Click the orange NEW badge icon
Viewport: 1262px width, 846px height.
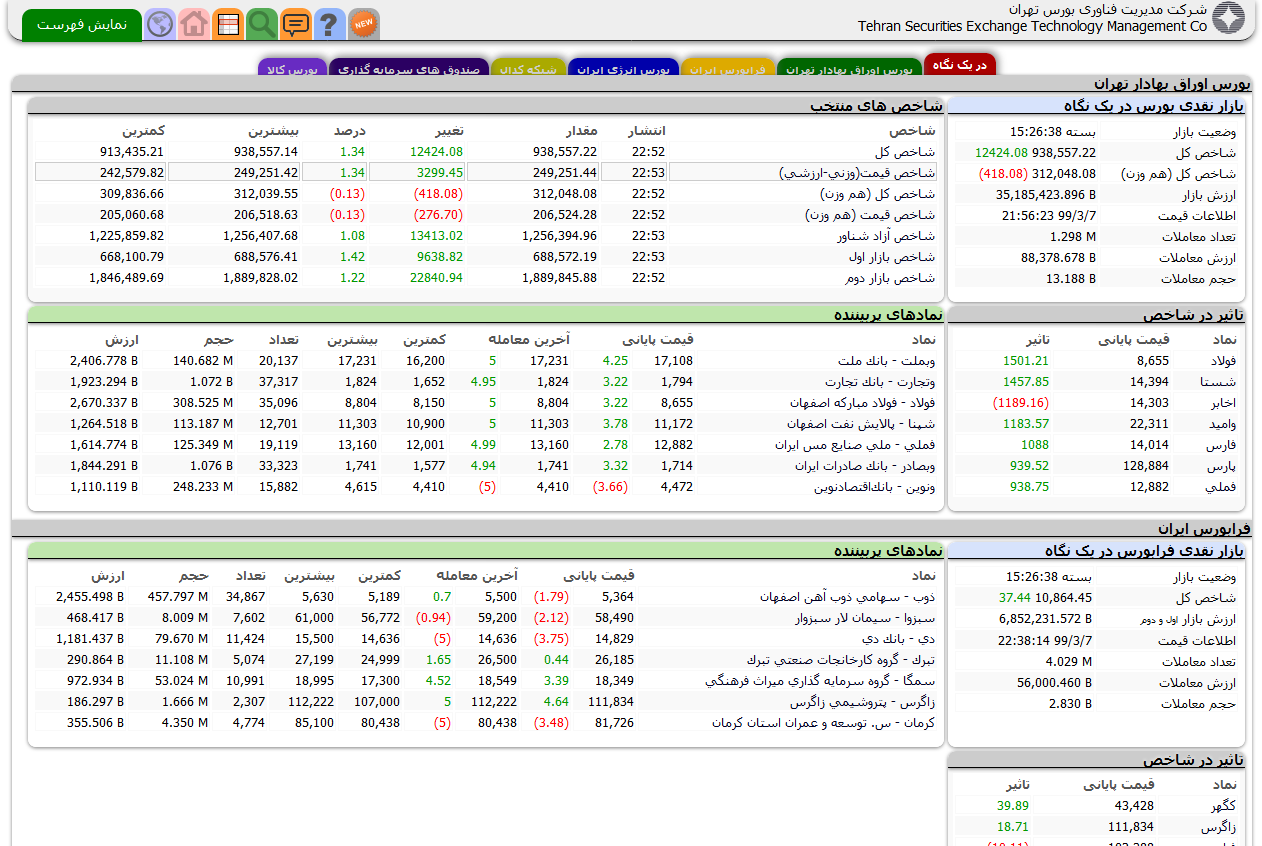363,23
